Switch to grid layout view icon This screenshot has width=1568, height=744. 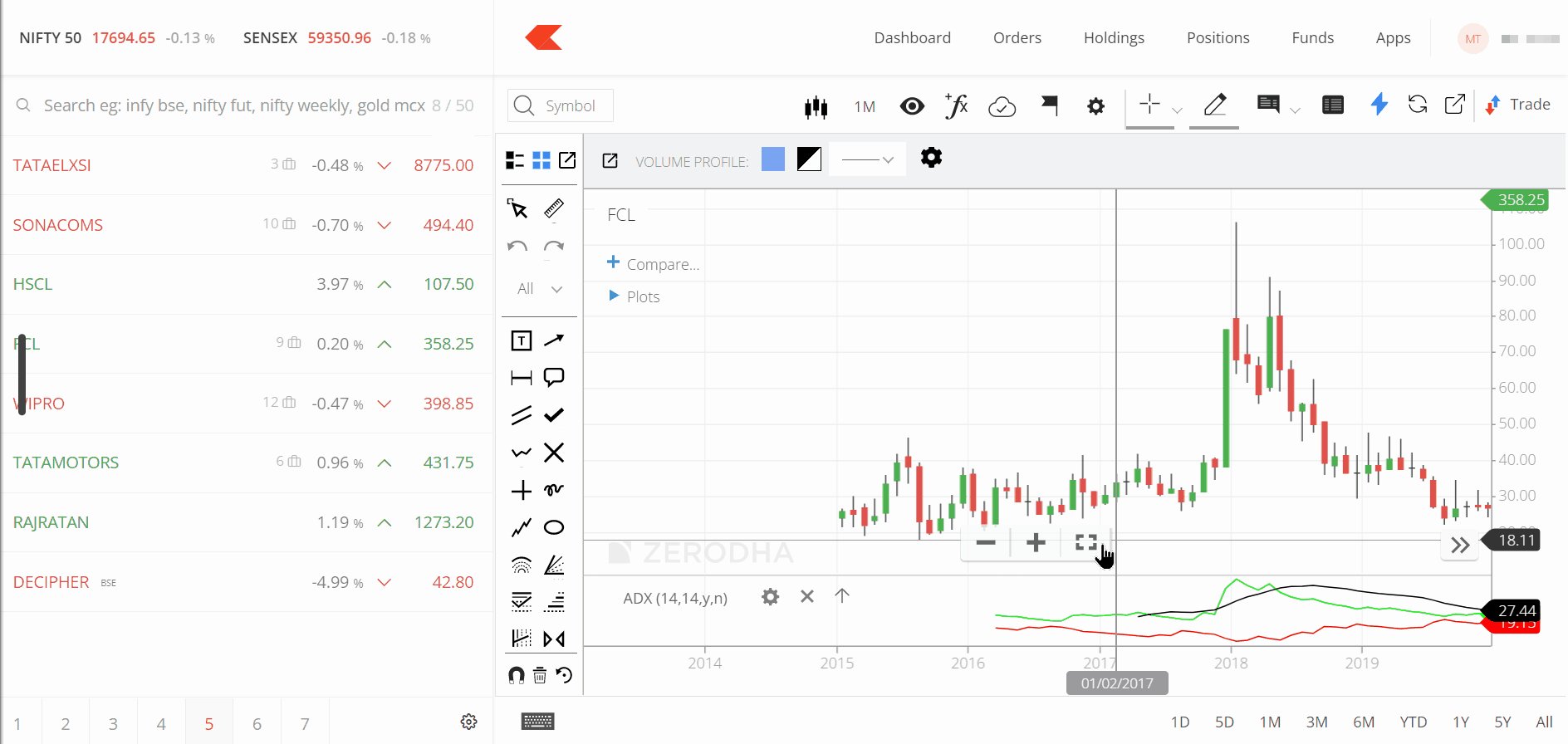click(x=541, y=160)
